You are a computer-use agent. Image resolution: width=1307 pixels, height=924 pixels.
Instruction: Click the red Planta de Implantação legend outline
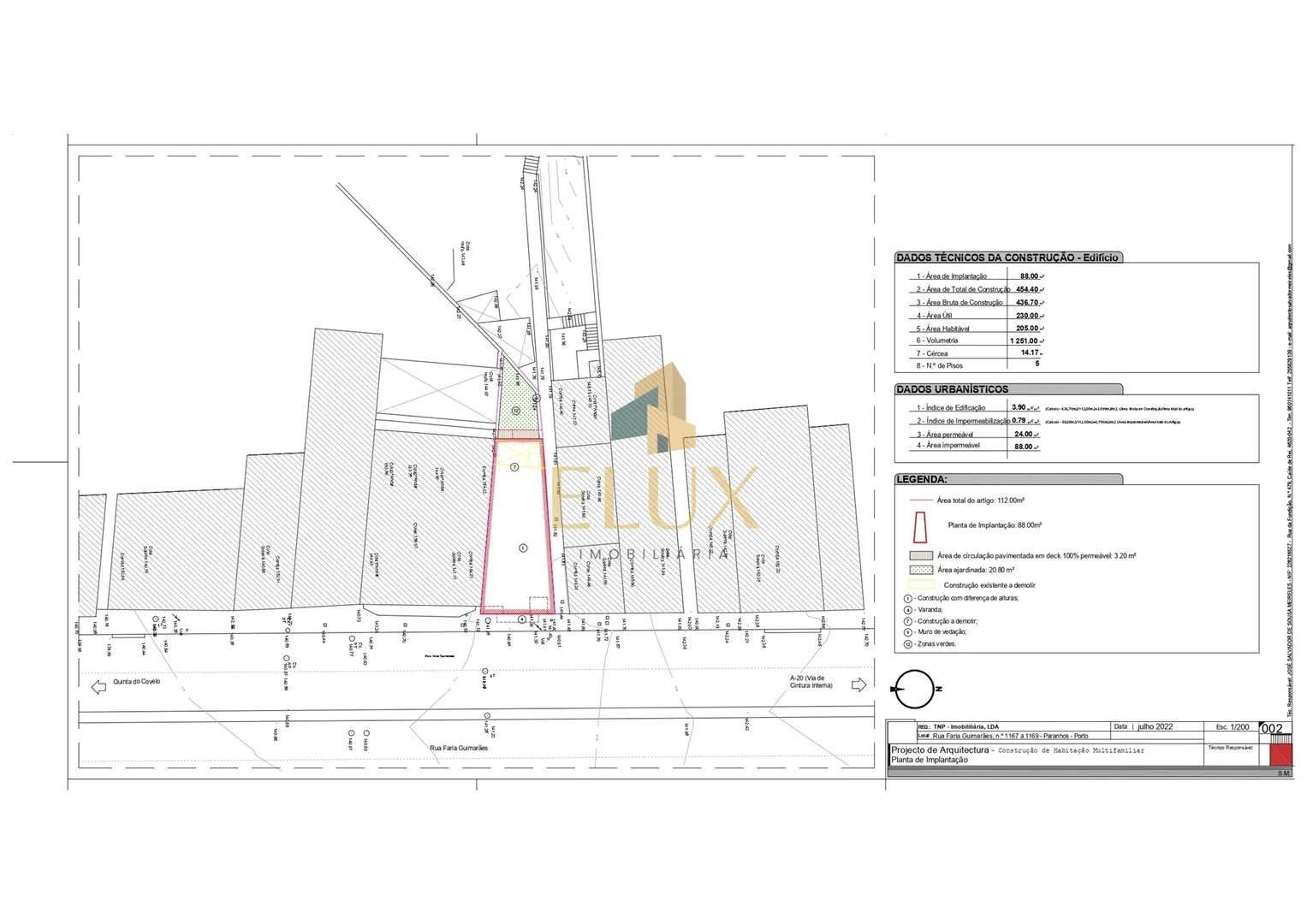coord(920,527)
